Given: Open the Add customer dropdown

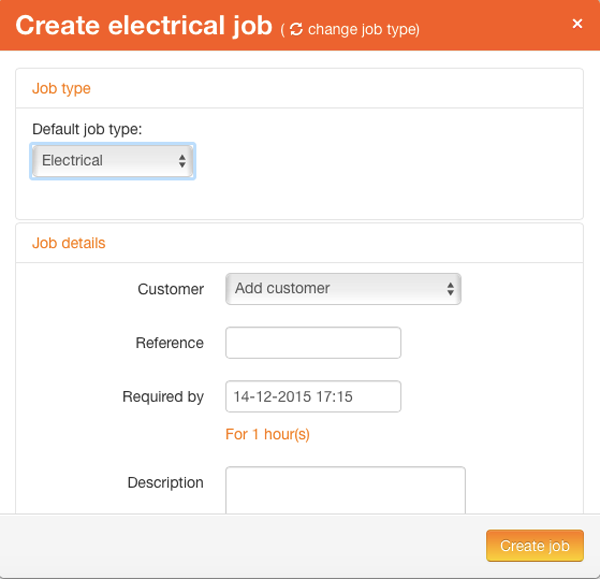Looking at the screenshot, I should [x=343, y=289].
